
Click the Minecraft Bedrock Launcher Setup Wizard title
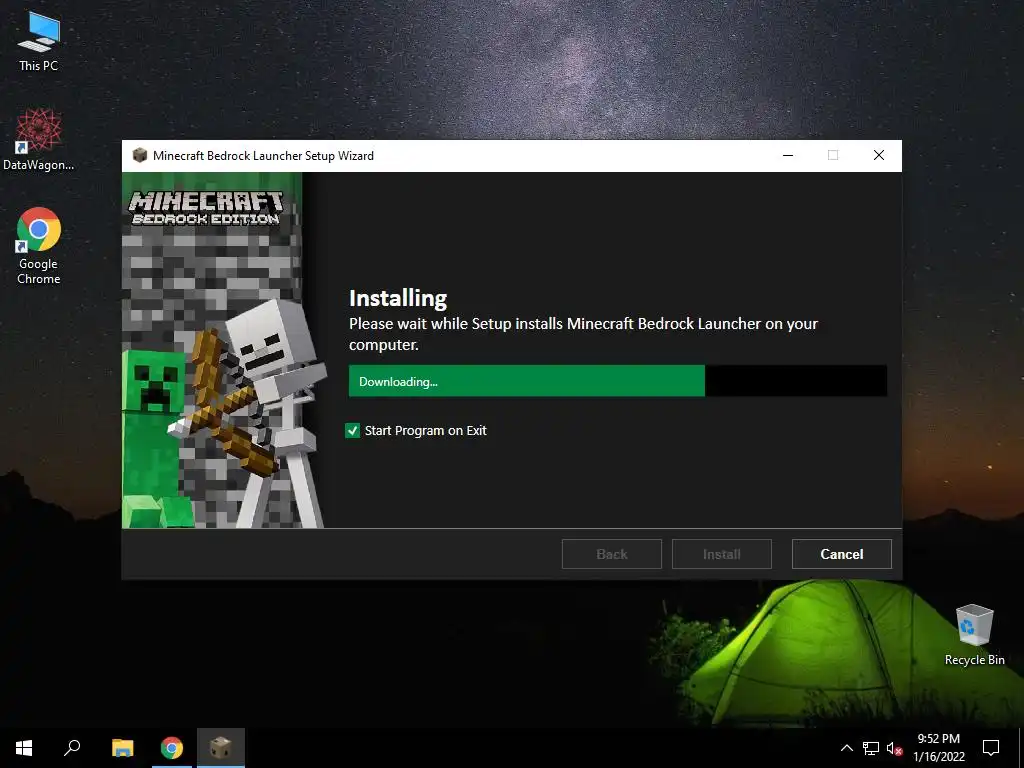[x=263, y=155]
